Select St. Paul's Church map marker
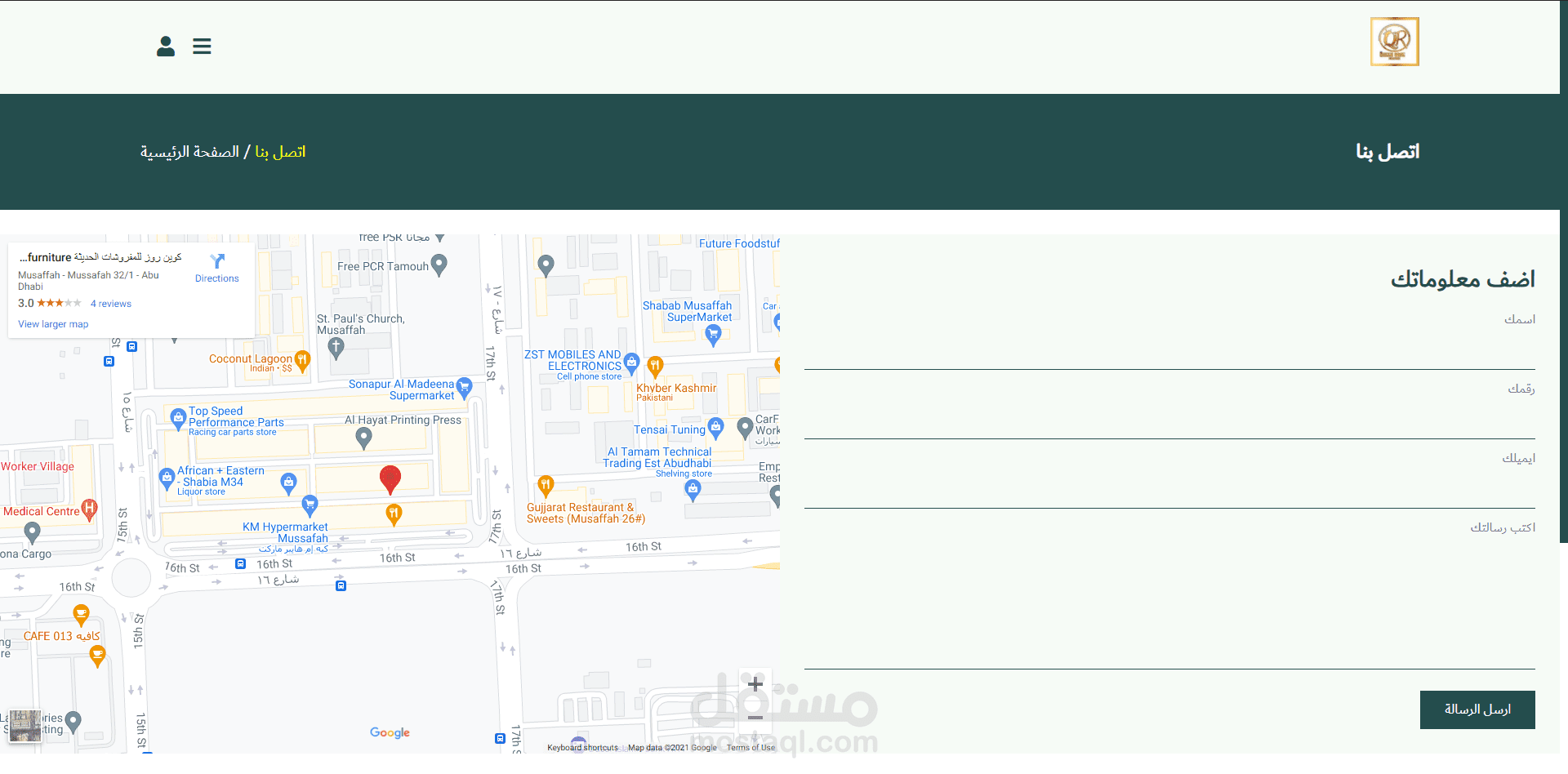This screenshot has width=1568, height=774. coord(336,348)
